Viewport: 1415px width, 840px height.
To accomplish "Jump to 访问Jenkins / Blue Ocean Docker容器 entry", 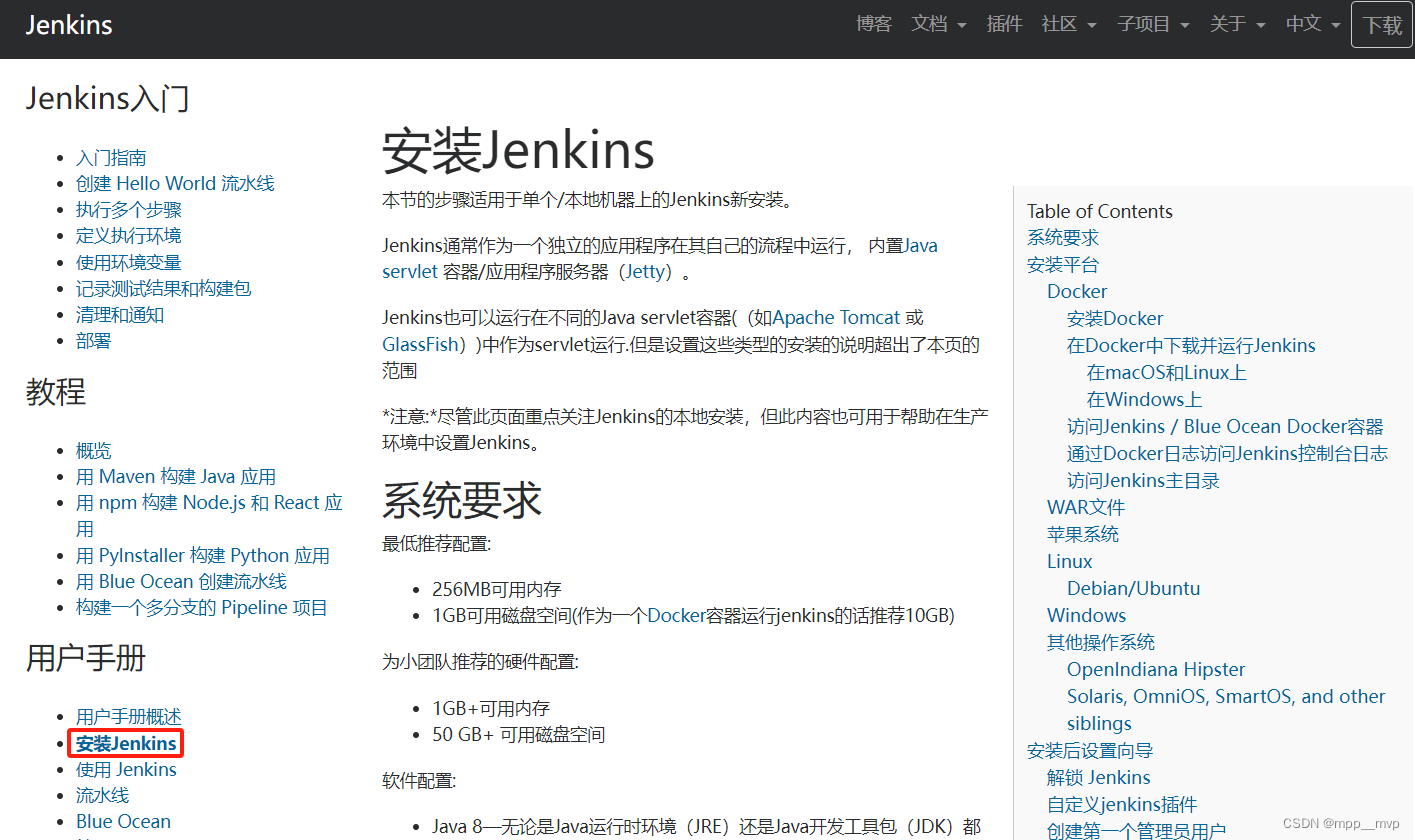I will [x=1225, y=426].
